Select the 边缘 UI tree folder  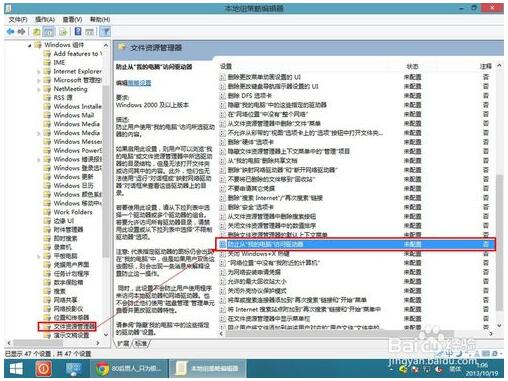pos(59,221)
